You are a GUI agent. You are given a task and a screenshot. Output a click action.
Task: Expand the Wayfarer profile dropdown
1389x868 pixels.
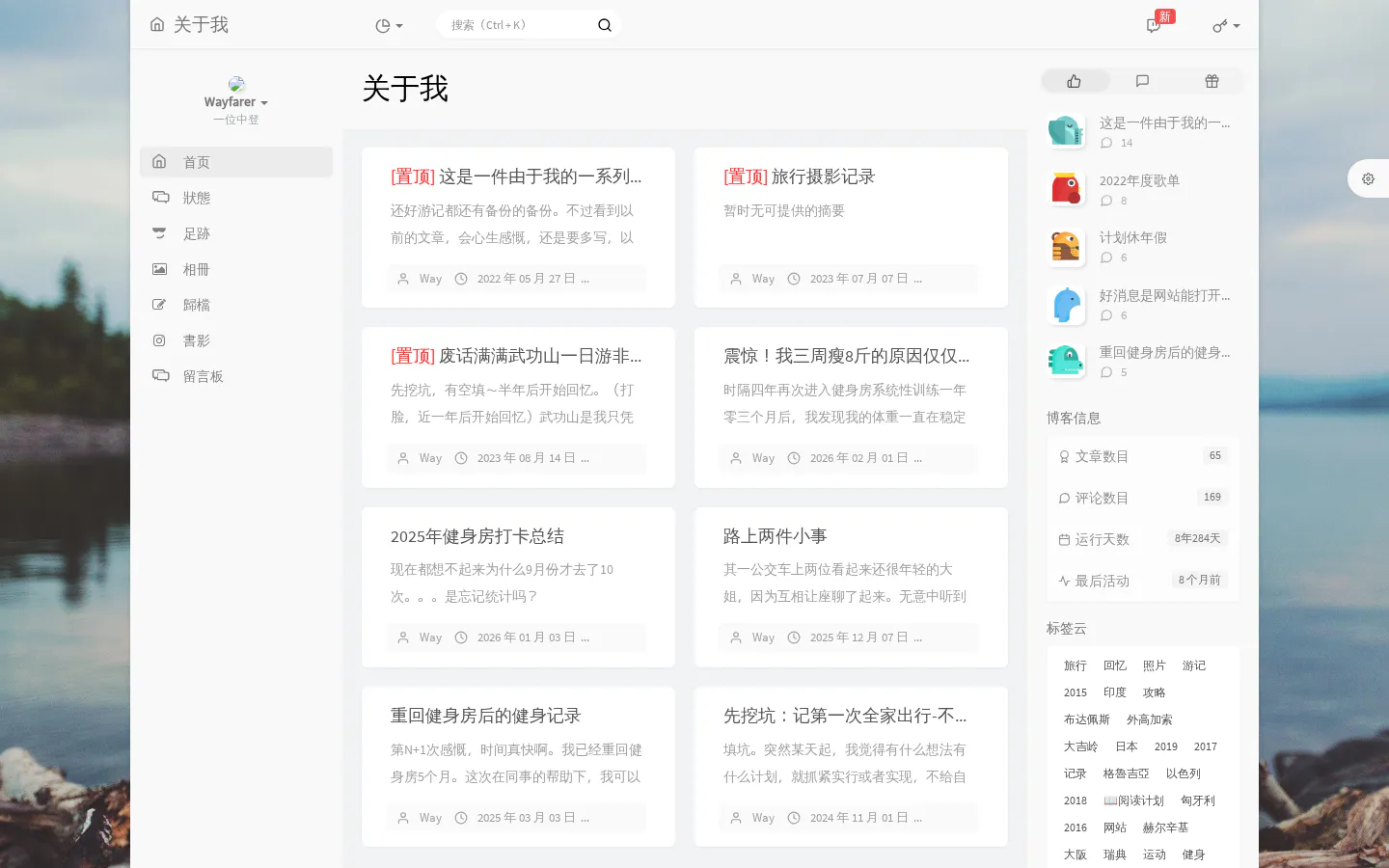[x=236, y=102]
